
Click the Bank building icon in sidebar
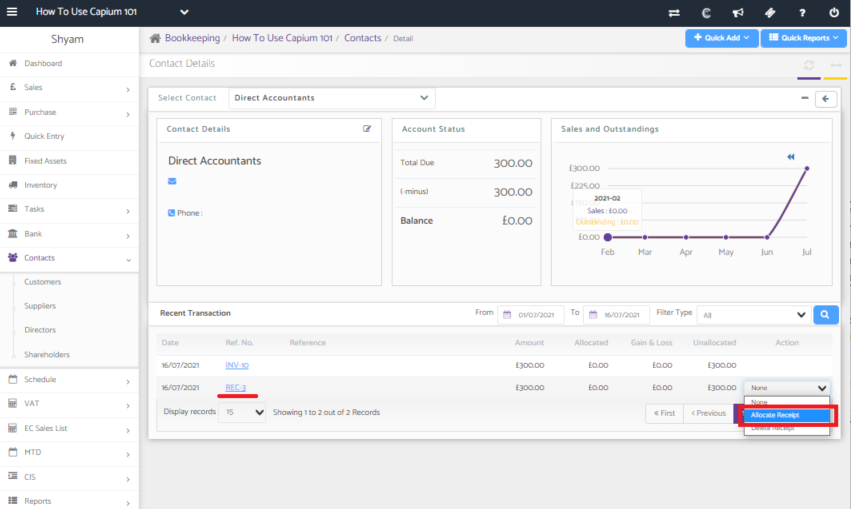(x=12, y=233)
